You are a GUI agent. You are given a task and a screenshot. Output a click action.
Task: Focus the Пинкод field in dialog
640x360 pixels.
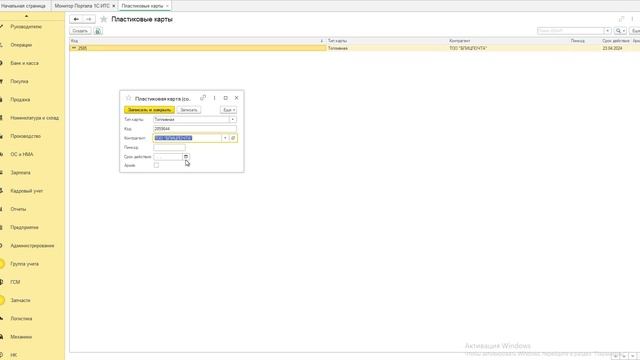tap(169, 147)
